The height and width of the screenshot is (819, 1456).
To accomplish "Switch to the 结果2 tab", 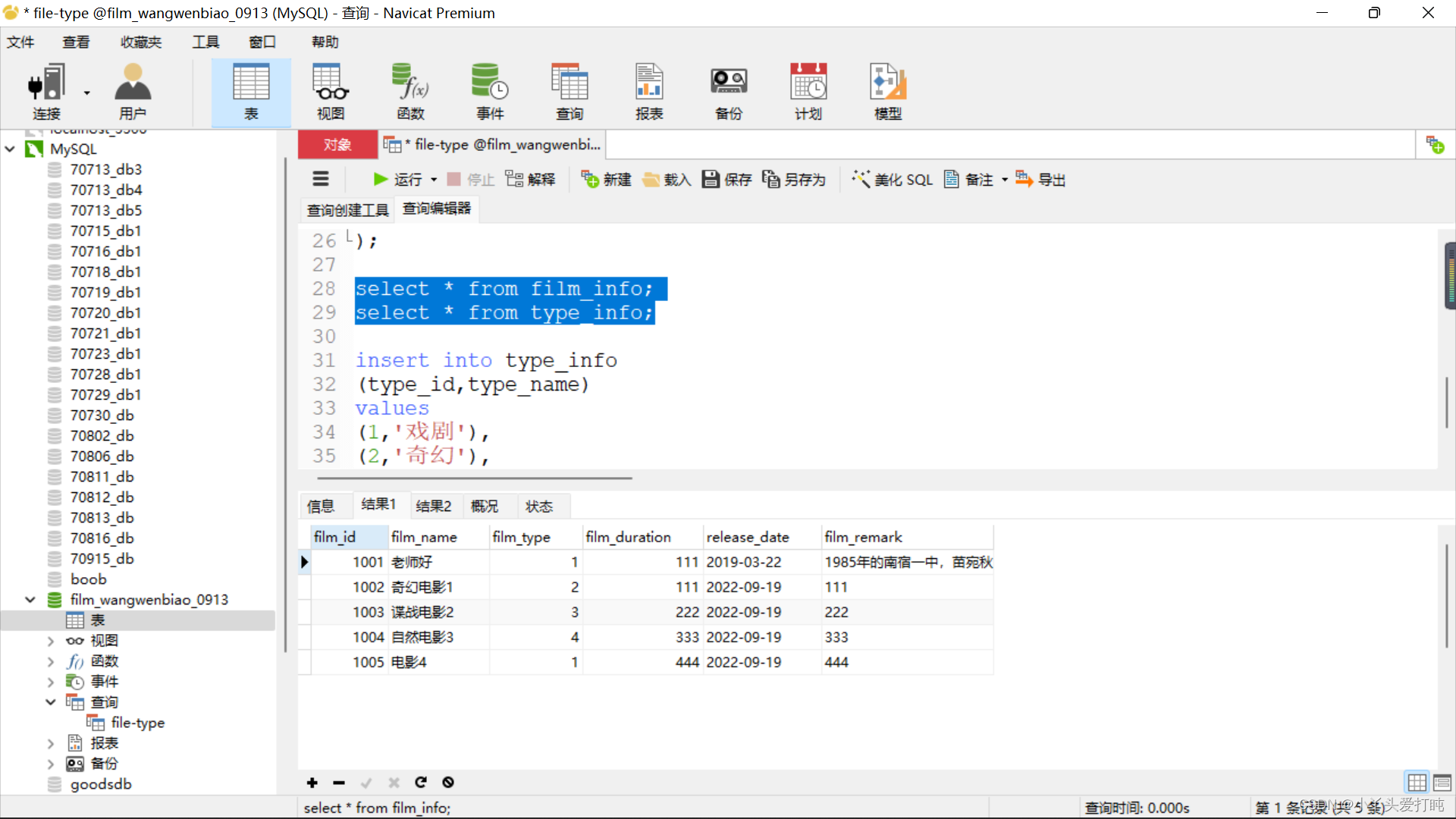I will coord(433,506).
